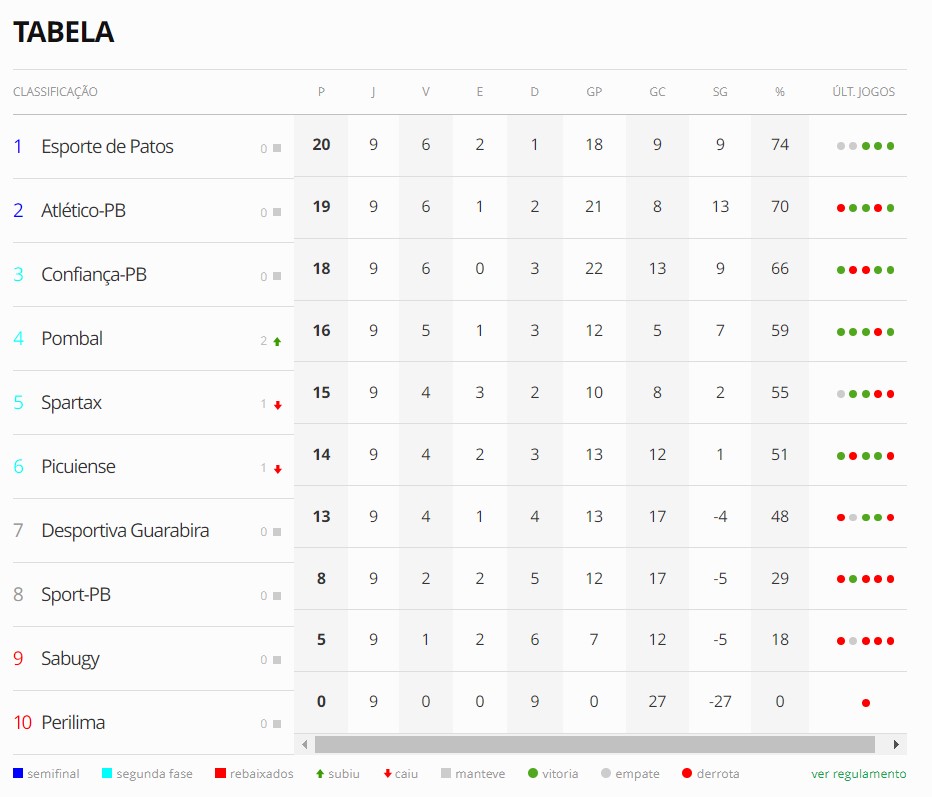
Task: Click the 'SG' goal difference column header
Action: pos(720,92)
